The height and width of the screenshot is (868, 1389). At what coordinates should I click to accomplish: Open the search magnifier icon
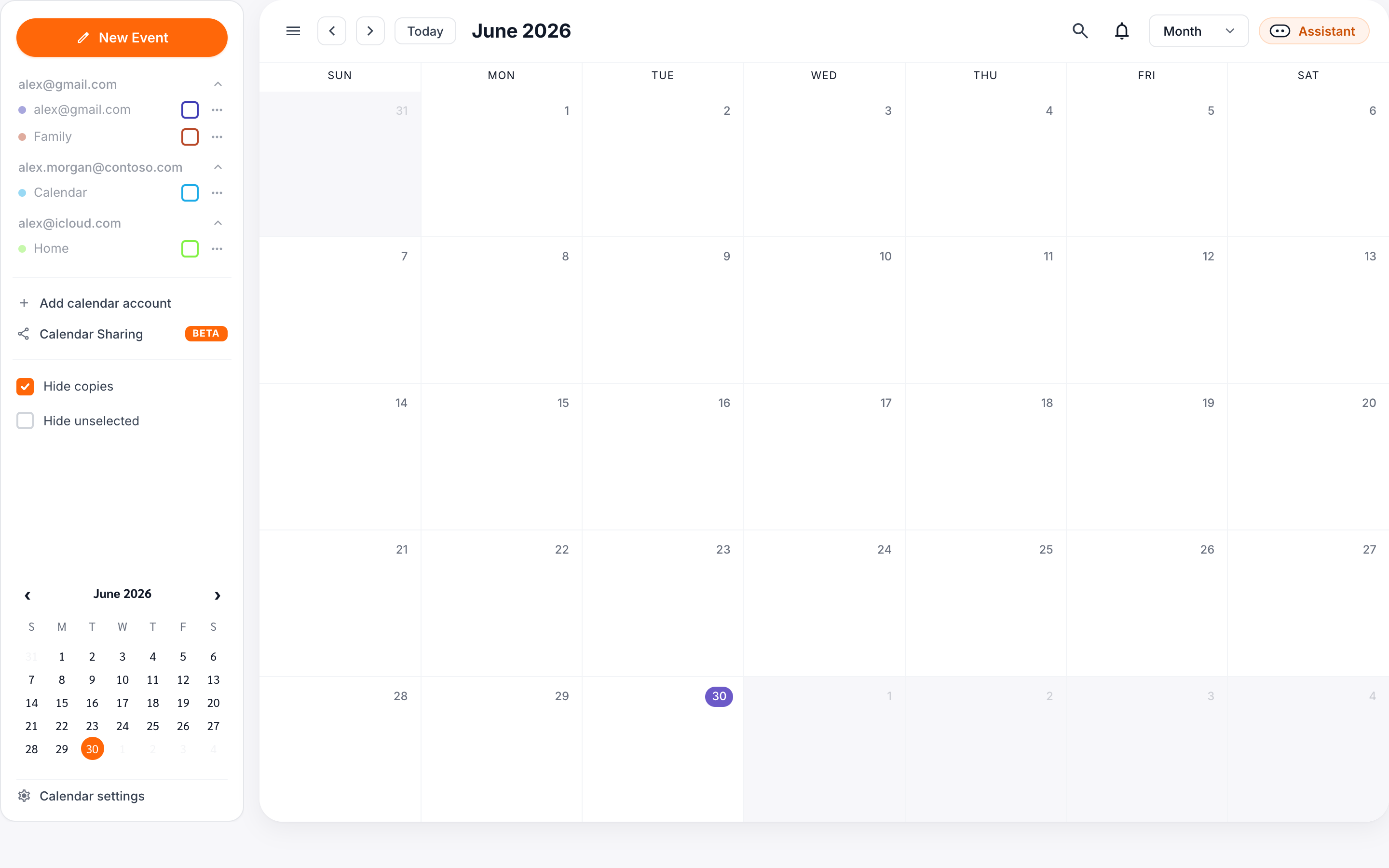pos(1080,31)
